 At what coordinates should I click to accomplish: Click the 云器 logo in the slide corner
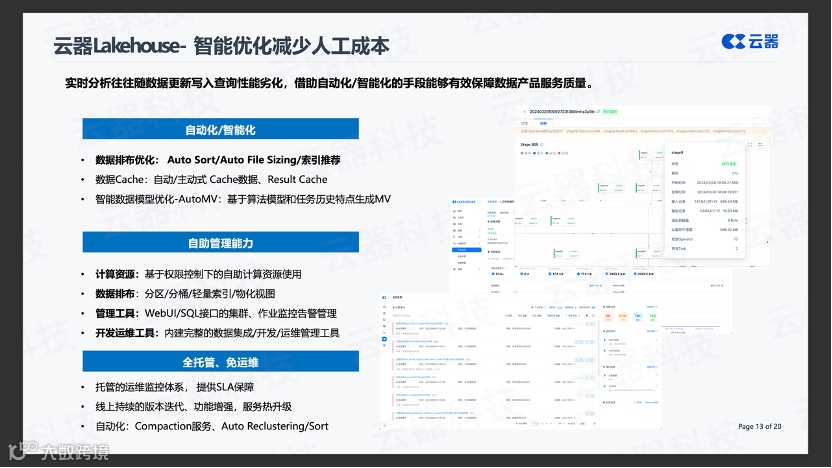[750, 41]
